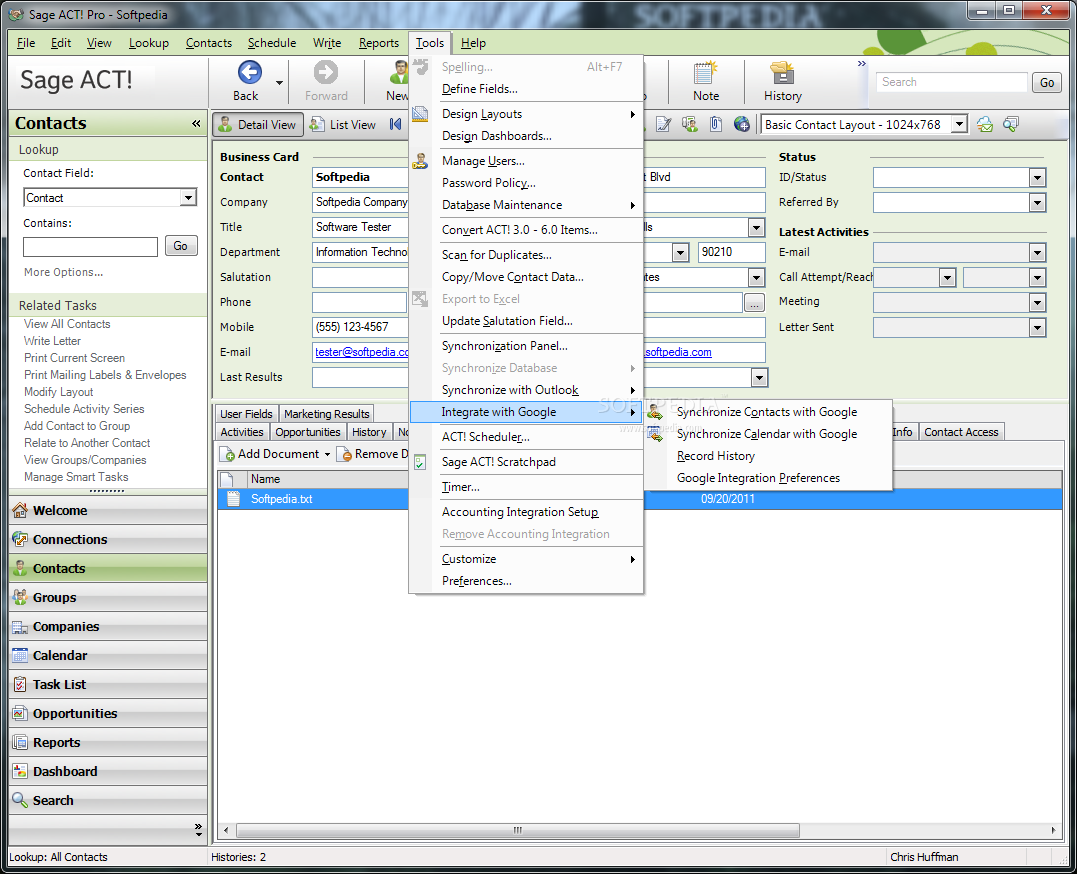Viewport: 1077px width, 874px height.
Task: Click View All Contacts task link
Action: coord(67,324)
